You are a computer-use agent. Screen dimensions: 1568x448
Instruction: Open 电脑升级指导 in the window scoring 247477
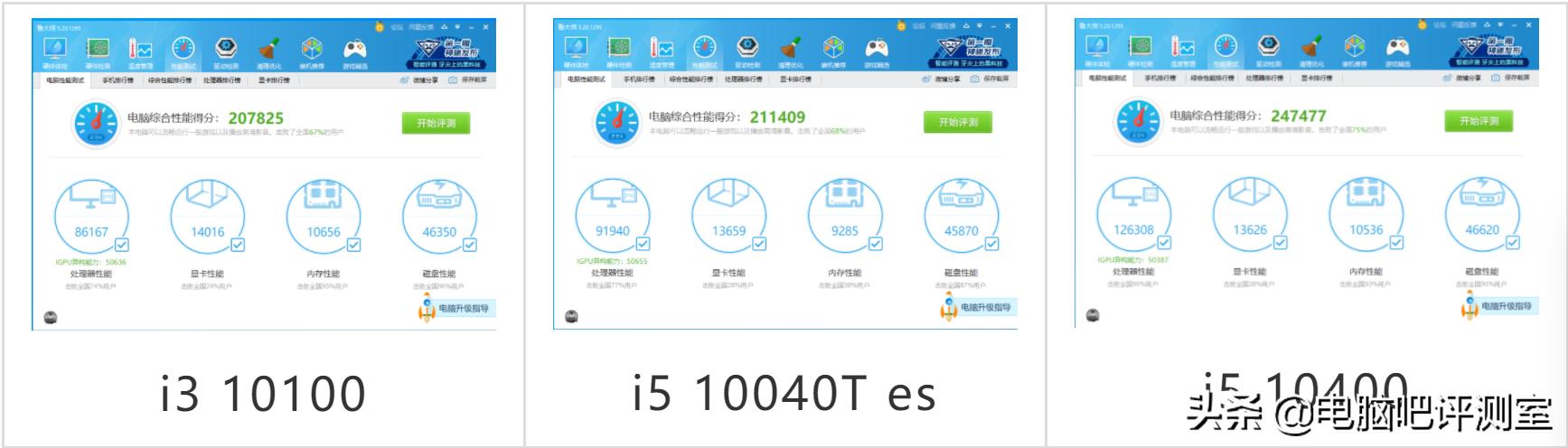[x=1499, y=306]
